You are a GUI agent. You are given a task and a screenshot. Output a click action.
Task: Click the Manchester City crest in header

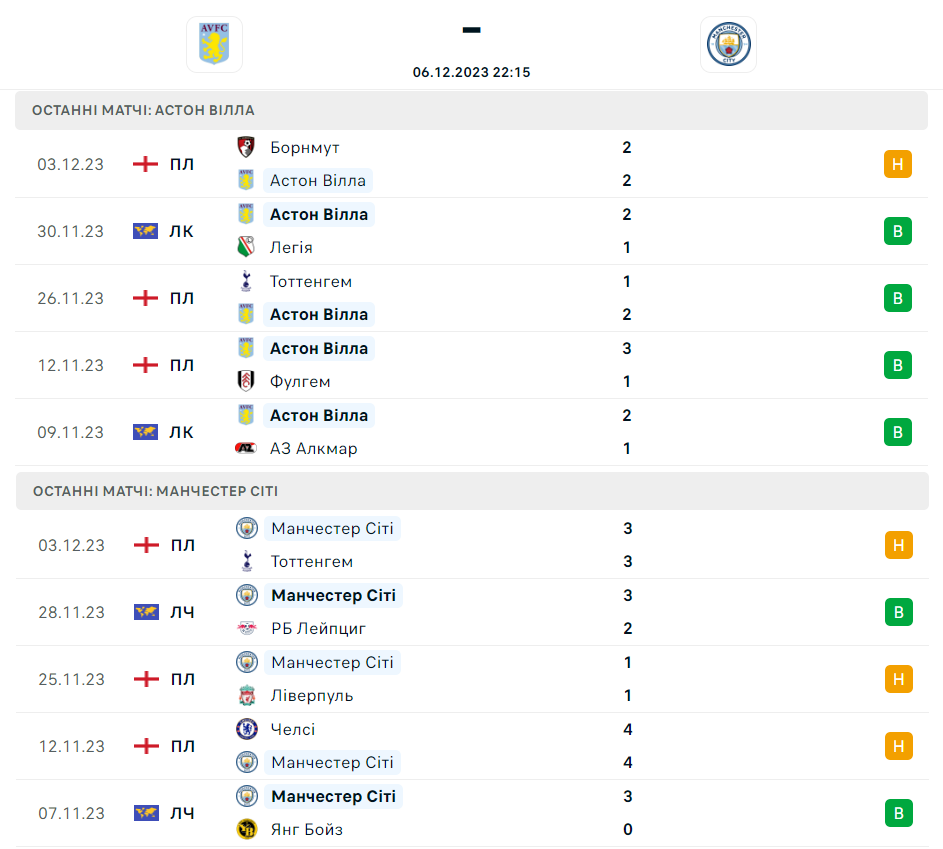pyautogui.click(x=728, y=45)
